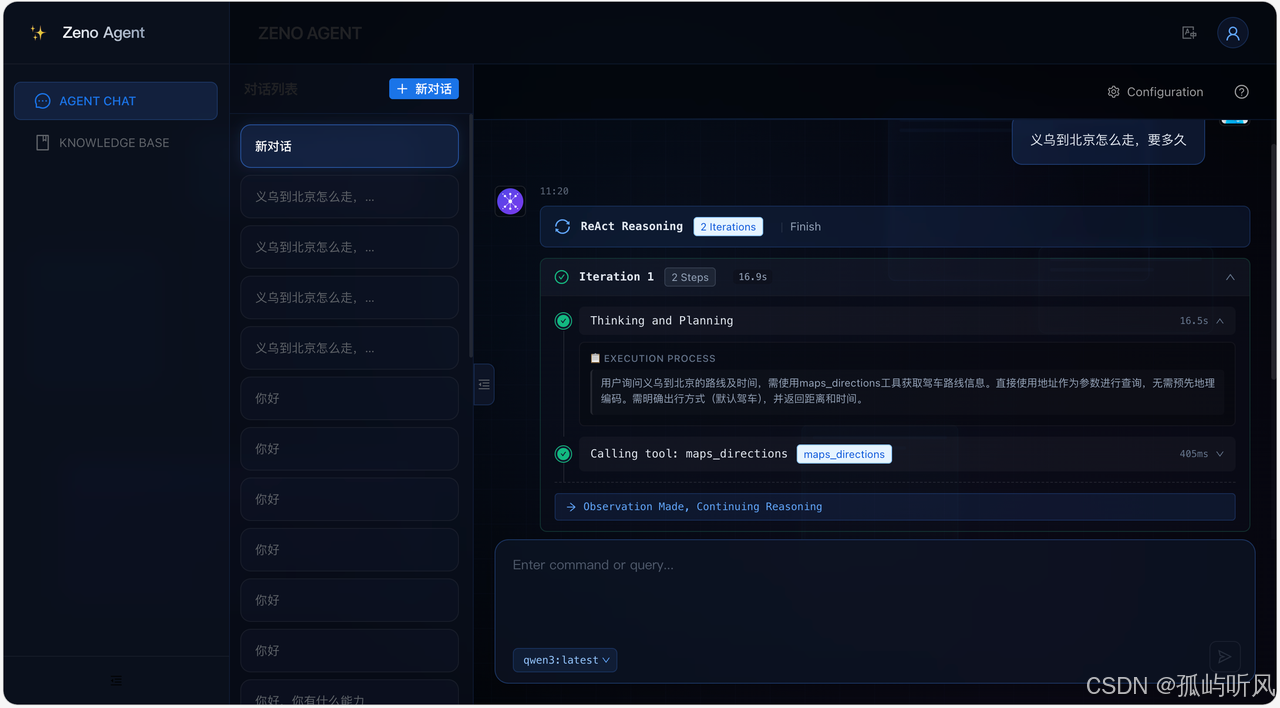The width and height of the screenshot is (1280, 708).
Task: Click the Iteration 1 green check icon
Action: tap(561, 277)
